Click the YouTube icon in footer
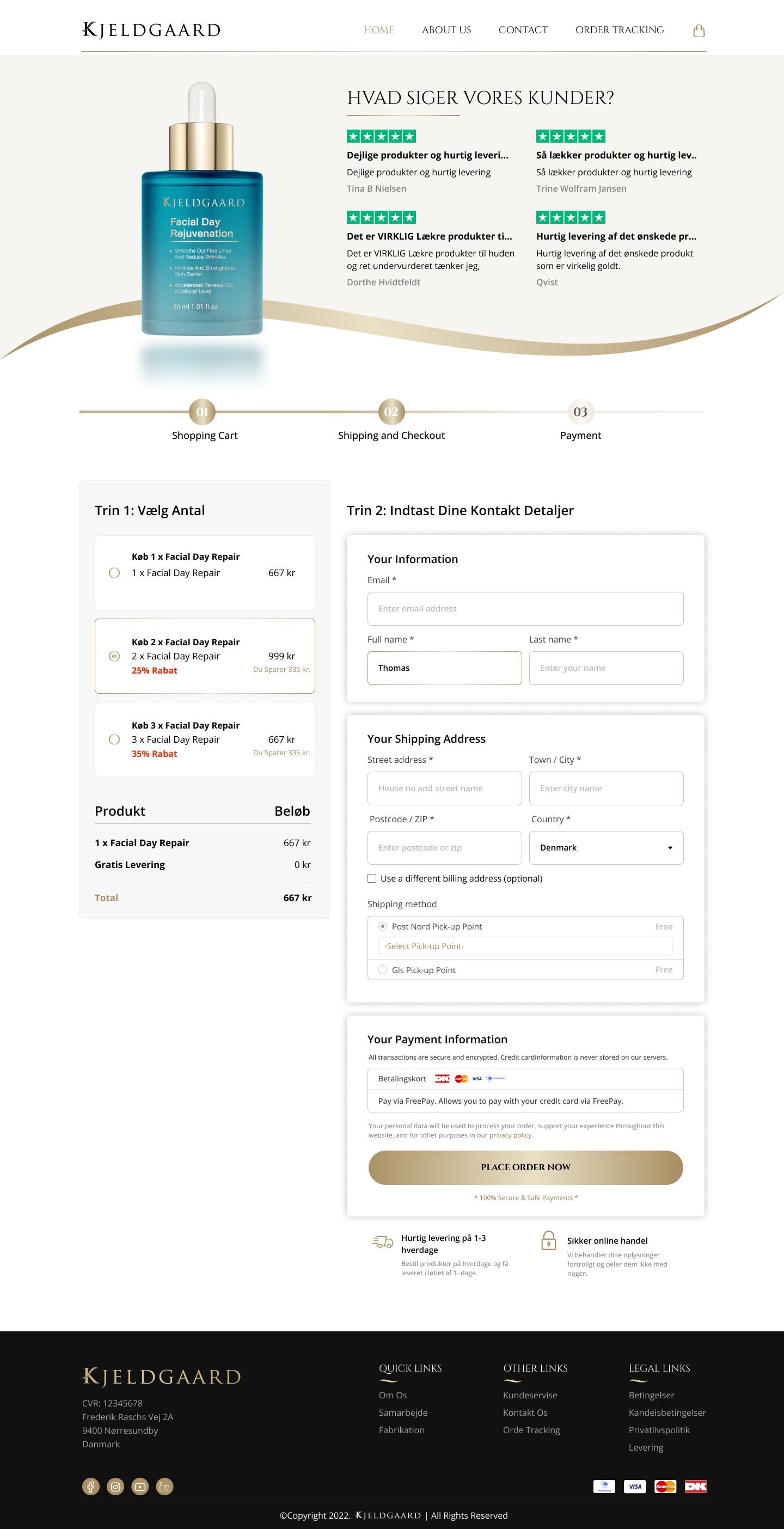This screenshot has height=1529, width=784. (x=140, y=1487)
